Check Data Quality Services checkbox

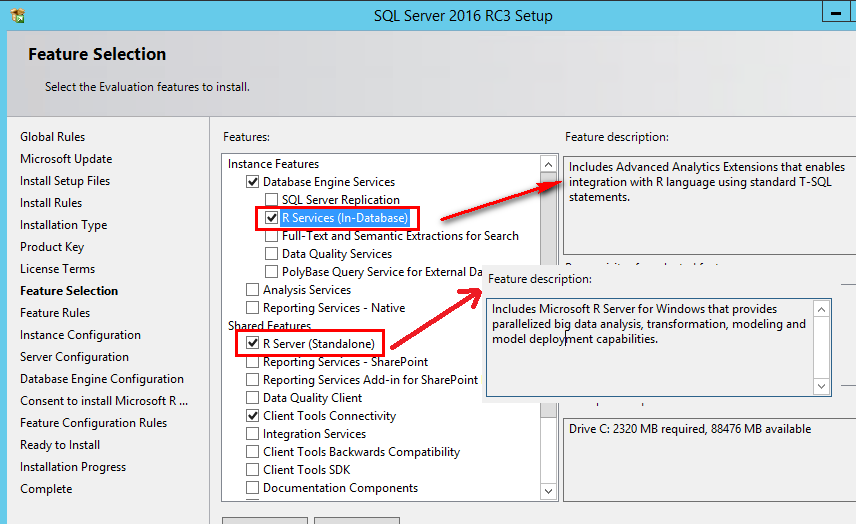pos(271,254)
